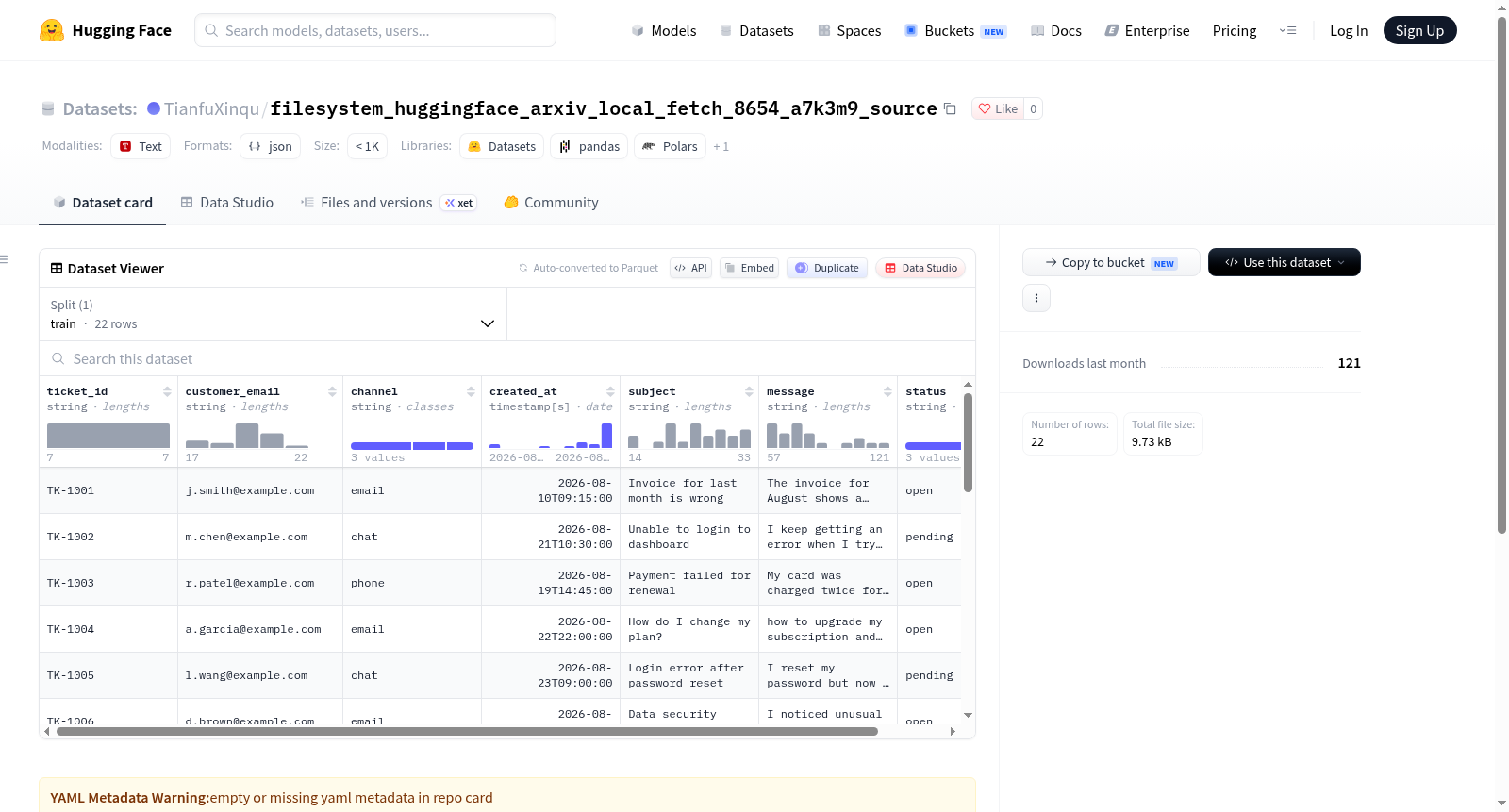The width and height of the screenshot is (1509, 812).
Task: Sort by the channel column arrows
Action: point(471,391)
